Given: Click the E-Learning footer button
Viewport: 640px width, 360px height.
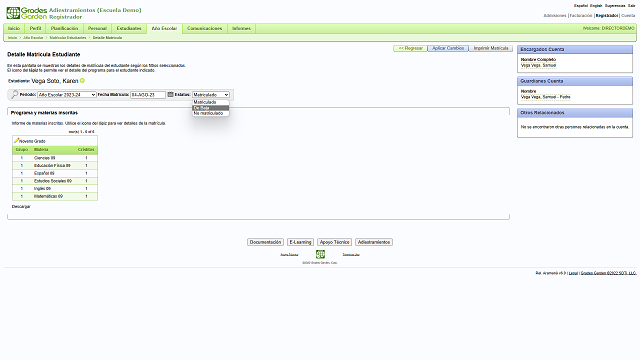Looking at the screenshot, I should 300,242.
